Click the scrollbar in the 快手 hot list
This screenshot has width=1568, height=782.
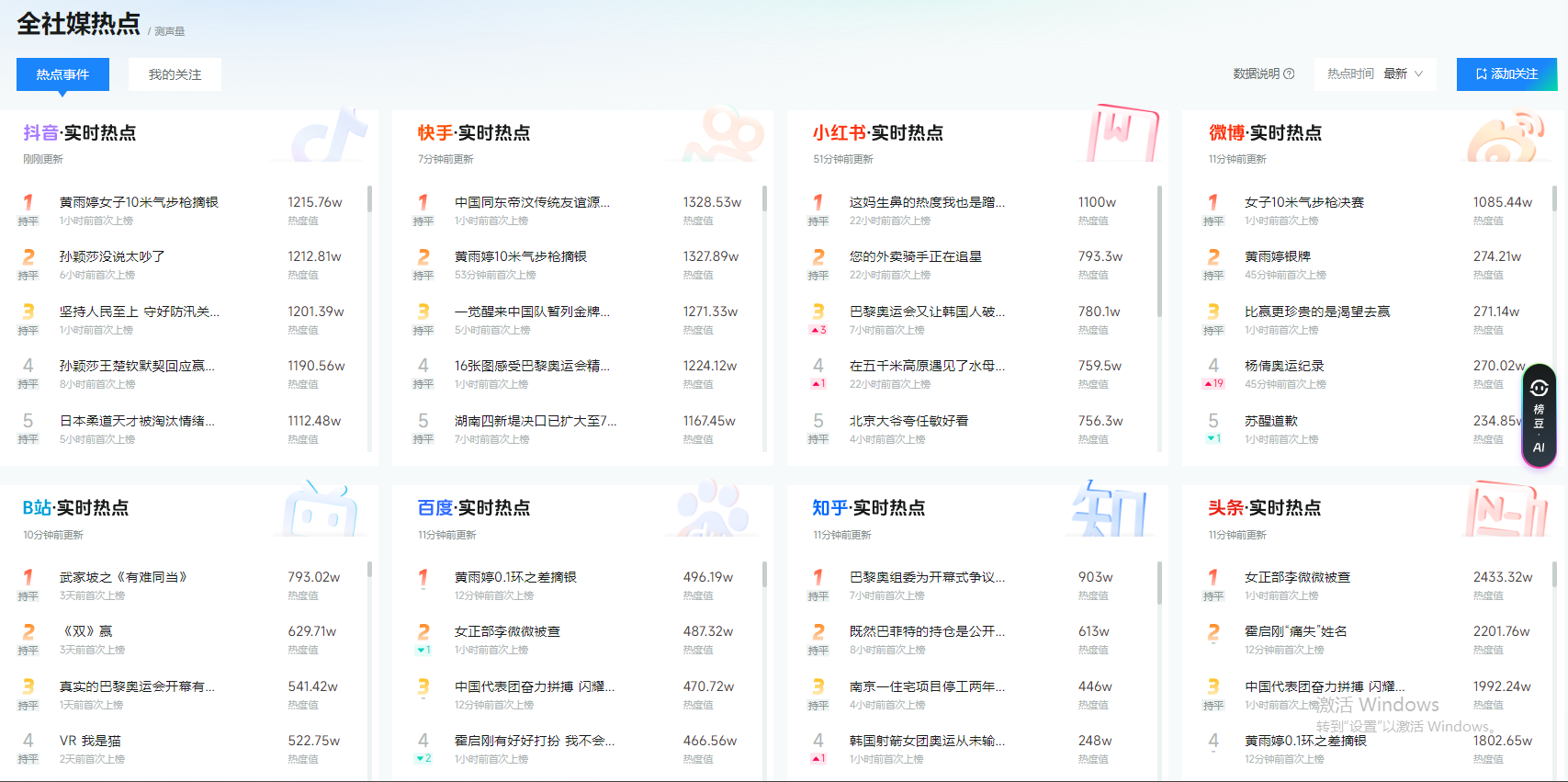point(764,199)
